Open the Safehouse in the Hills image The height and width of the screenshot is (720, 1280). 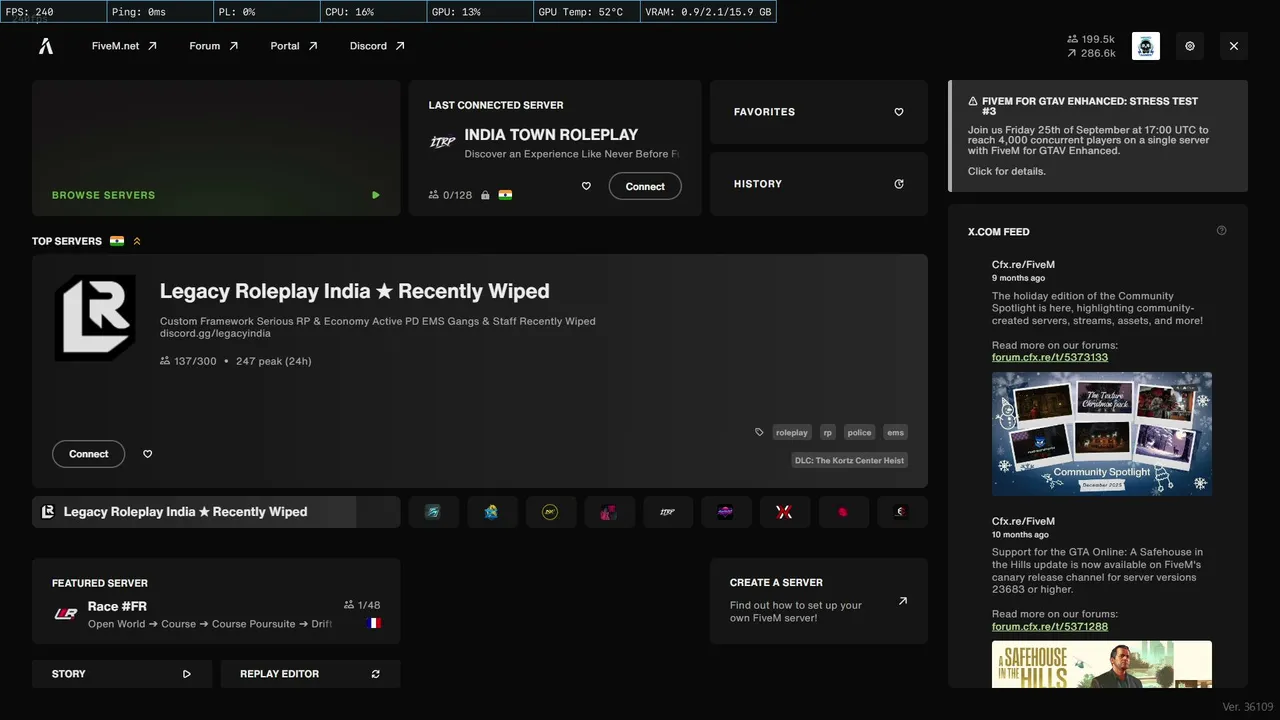tap(1102, 664)
